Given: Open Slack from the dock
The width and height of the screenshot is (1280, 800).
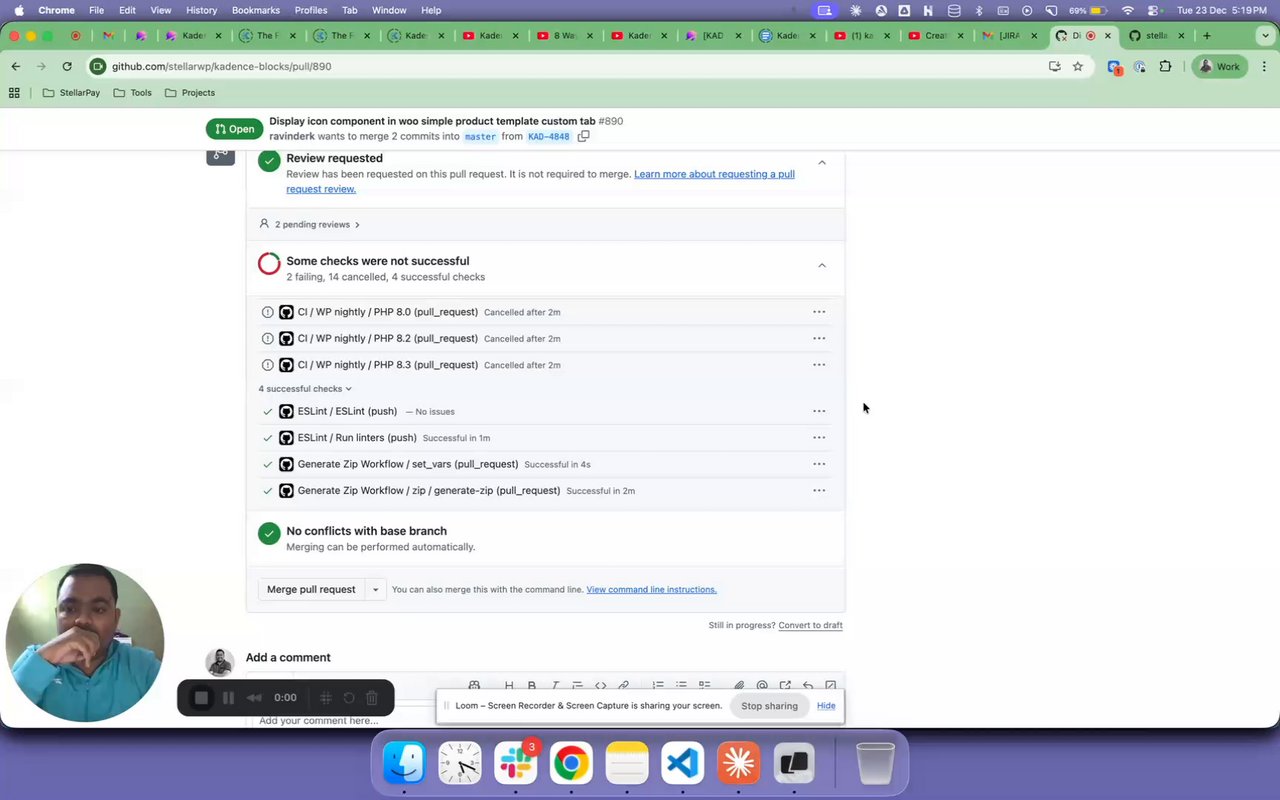Looking at the screenshot, I should coord(516,764).
